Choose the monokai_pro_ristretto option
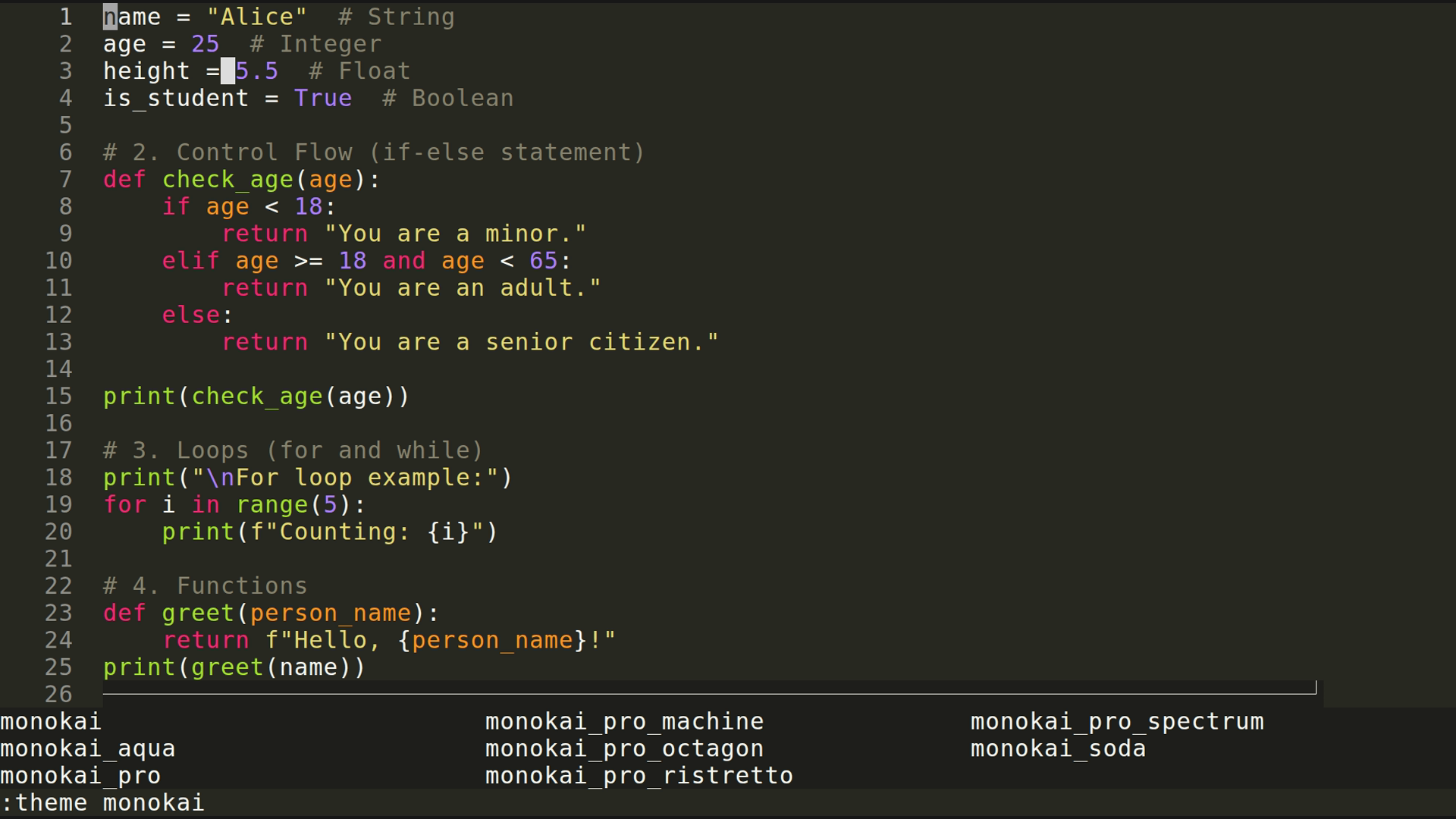The width and height of the screenshot is (1456, 819). [x=639, y=775]
